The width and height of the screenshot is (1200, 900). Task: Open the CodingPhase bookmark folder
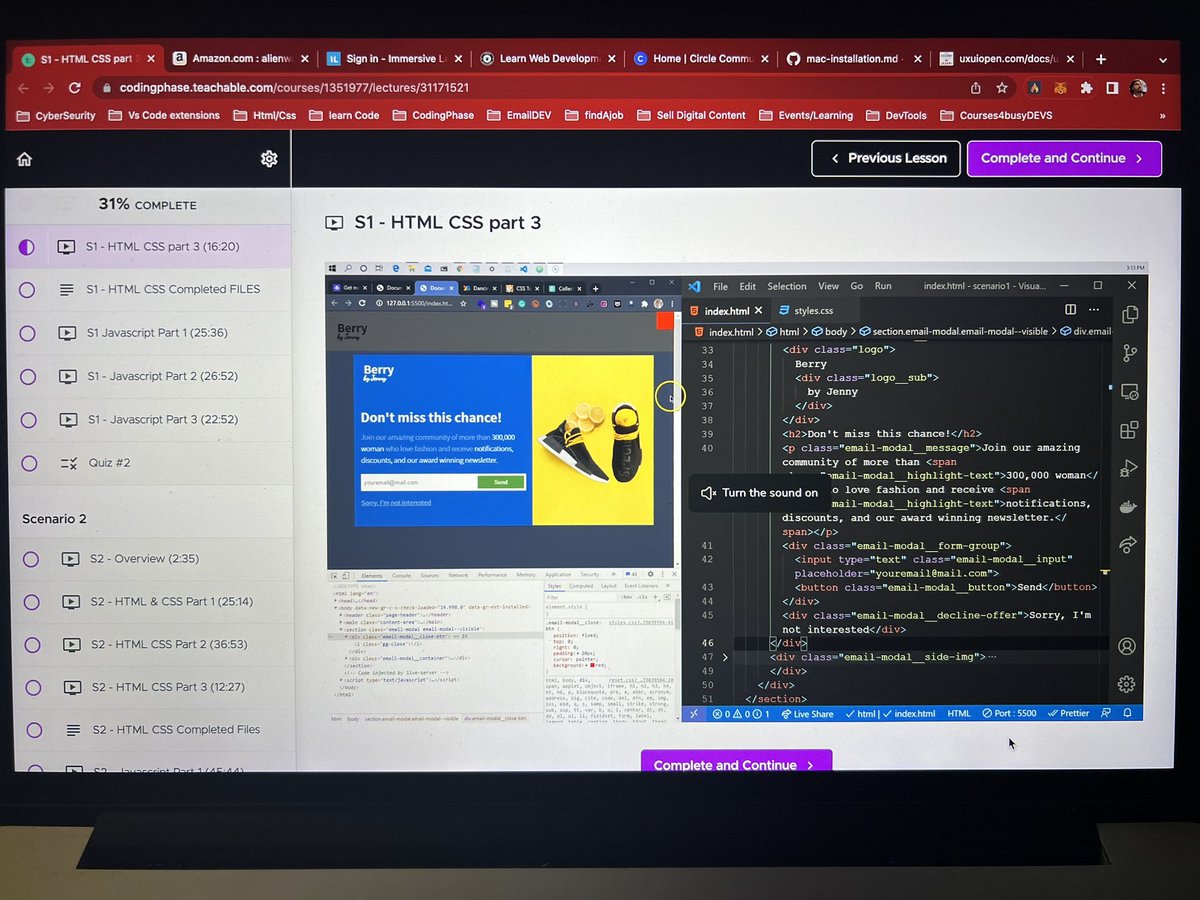(x=432, y=116)
